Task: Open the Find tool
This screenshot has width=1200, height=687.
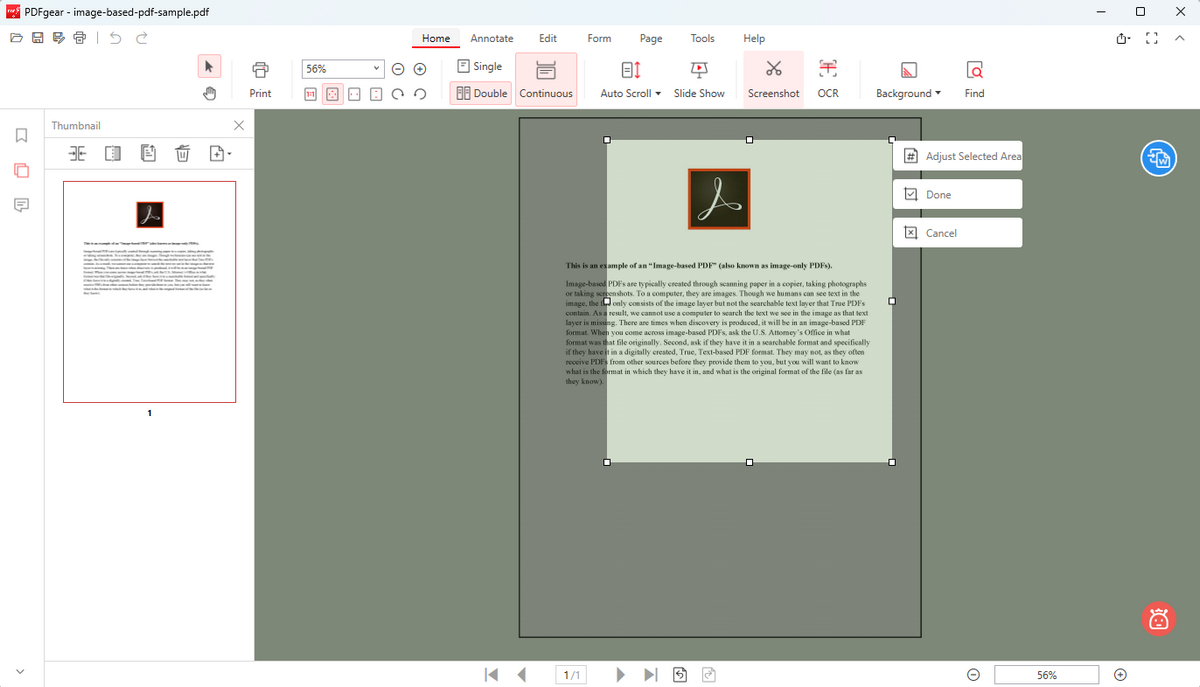Action: 973,78
